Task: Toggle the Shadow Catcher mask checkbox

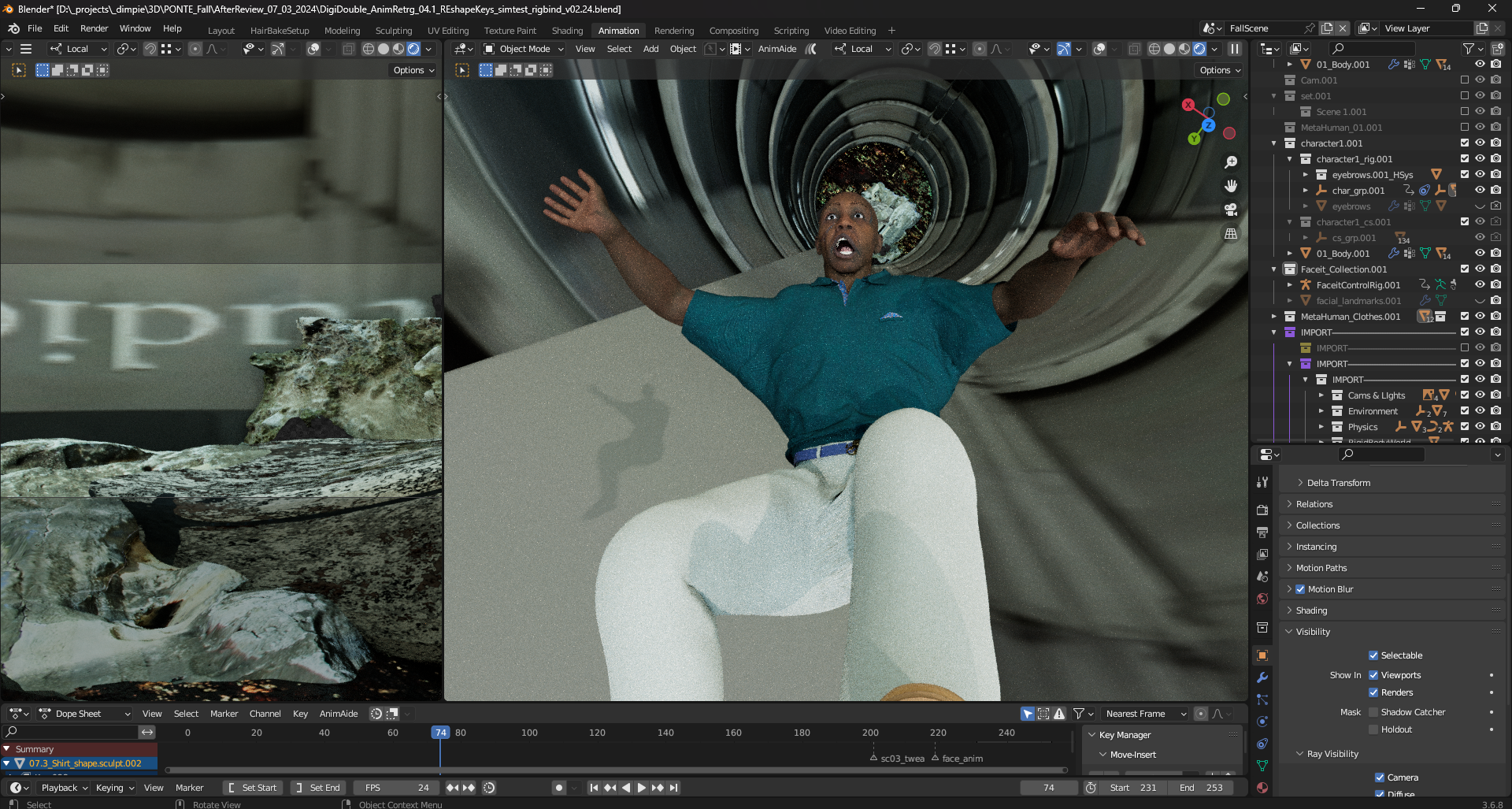Action: (1373, 712)
